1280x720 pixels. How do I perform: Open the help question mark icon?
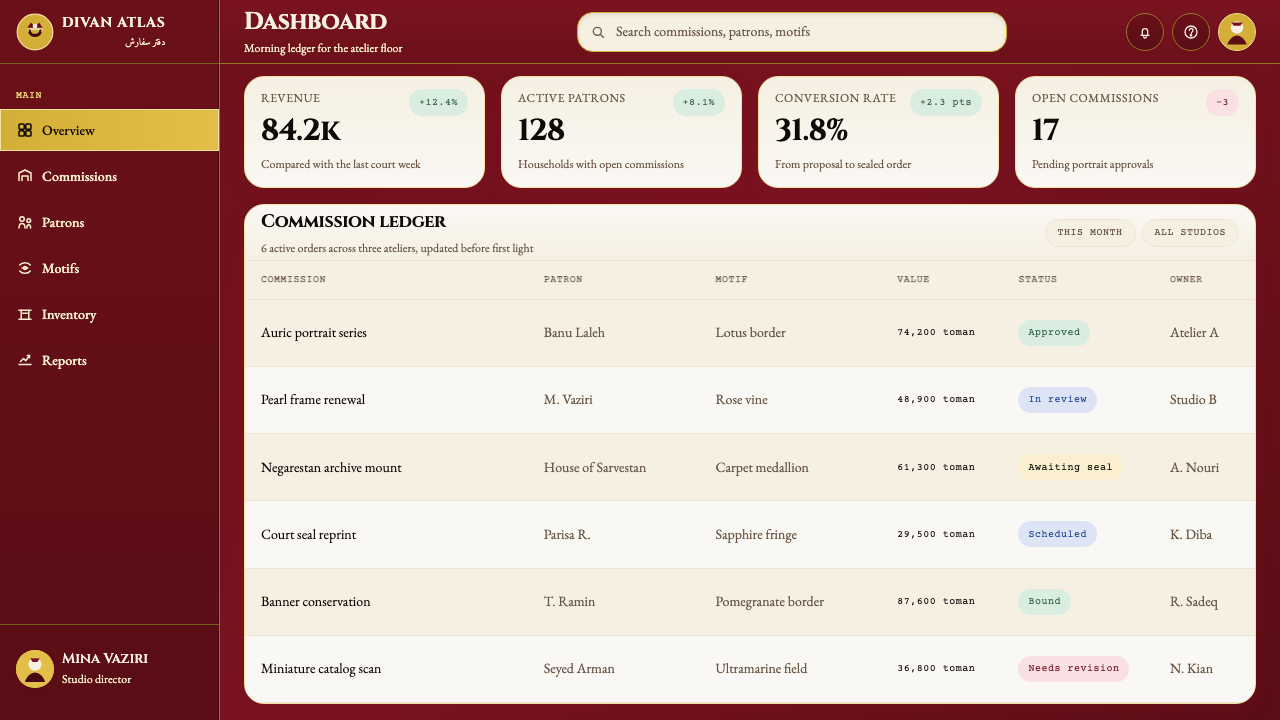(1191, 32)
